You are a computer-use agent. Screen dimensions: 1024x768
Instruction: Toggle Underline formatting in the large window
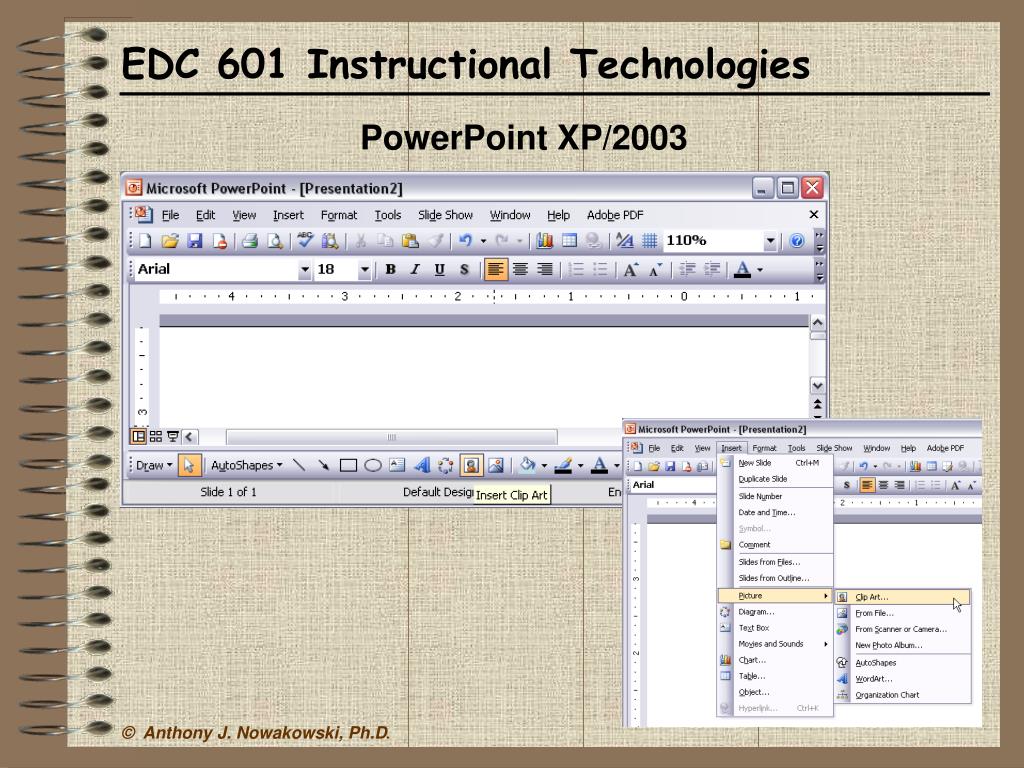click(x=440, y=269)
